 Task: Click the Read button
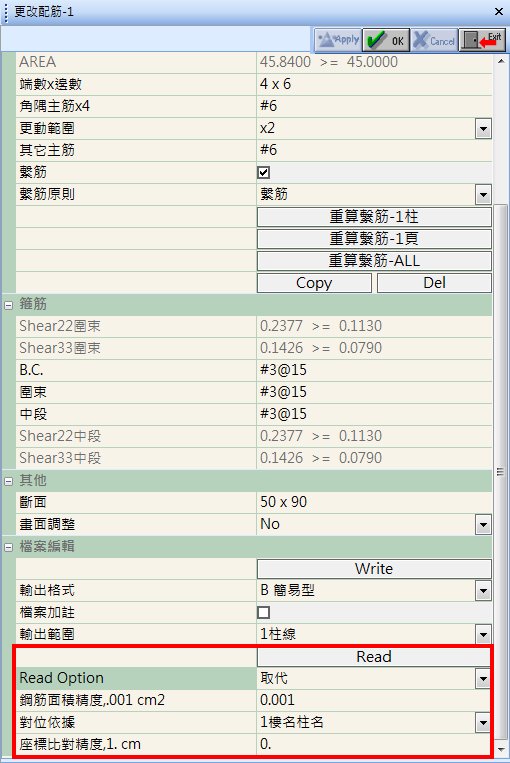[x=374, y=656]
